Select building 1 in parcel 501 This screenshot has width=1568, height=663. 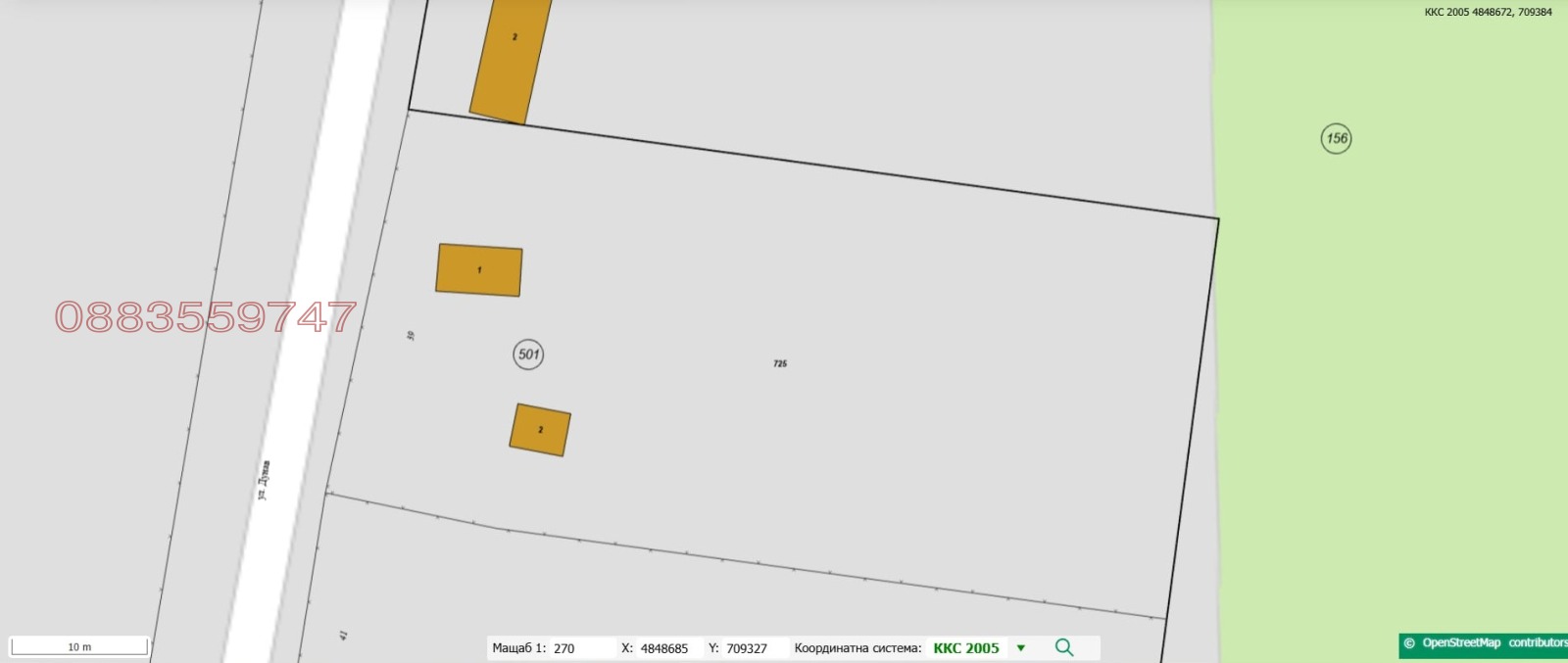pyautogui.click(x=478, y=269)
